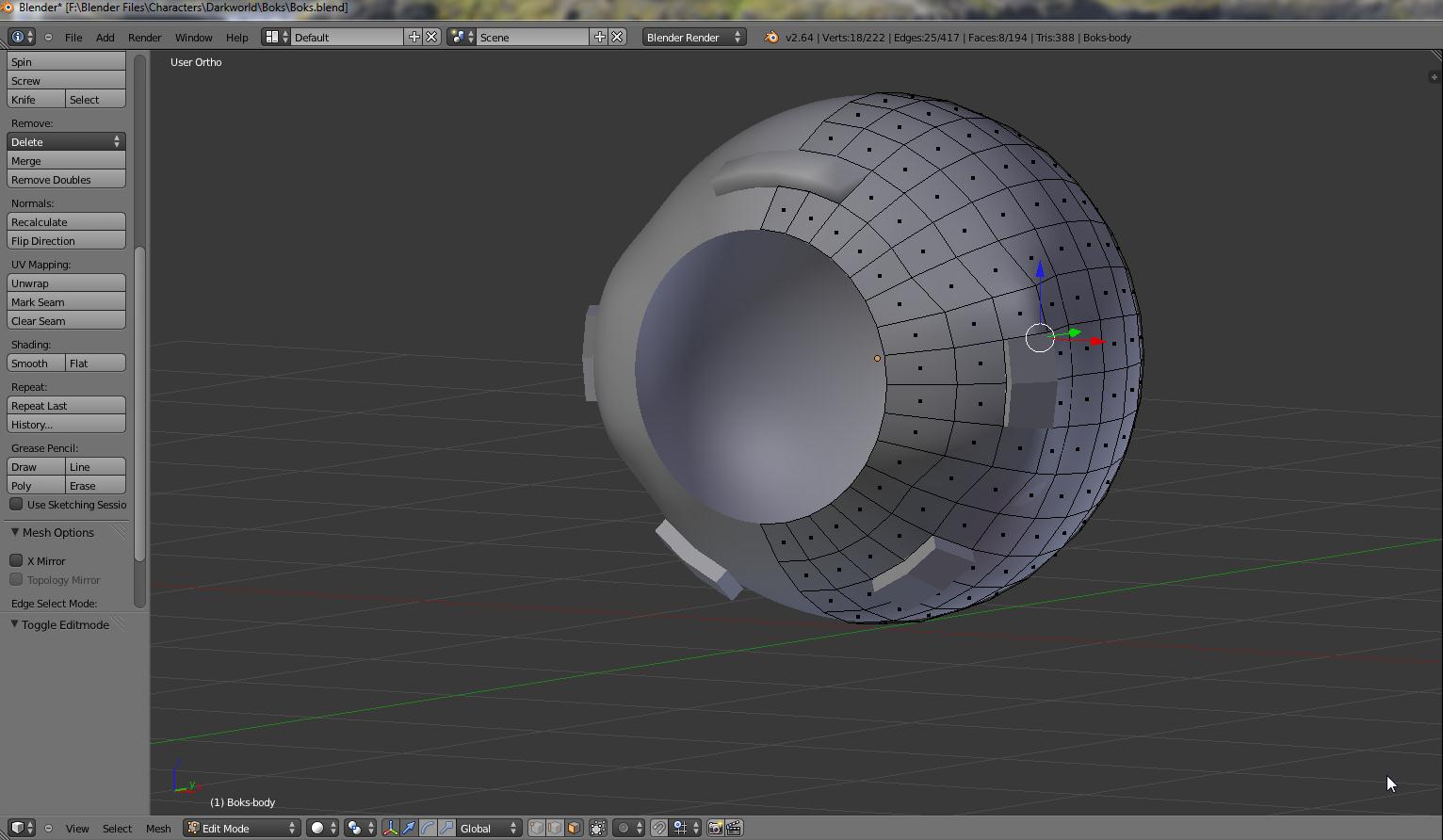
Task: Open the Render menu
Action: click(144, 37)
